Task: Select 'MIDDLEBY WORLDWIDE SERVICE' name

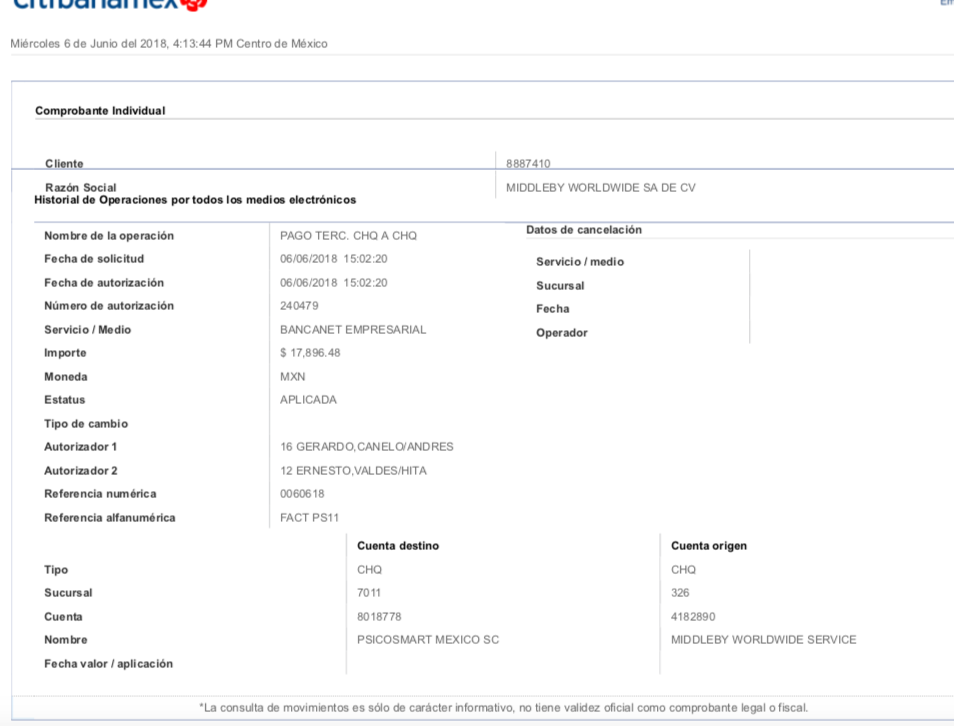Action: (764, 640)
